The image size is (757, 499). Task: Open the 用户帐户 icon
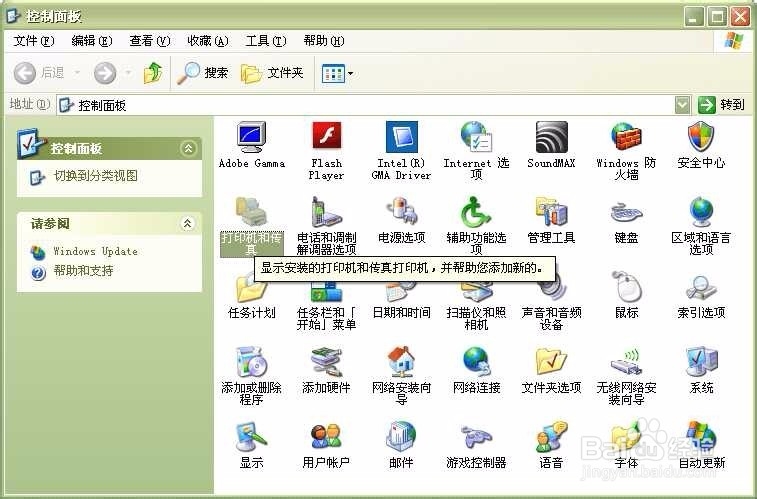[x=326, y=437]
